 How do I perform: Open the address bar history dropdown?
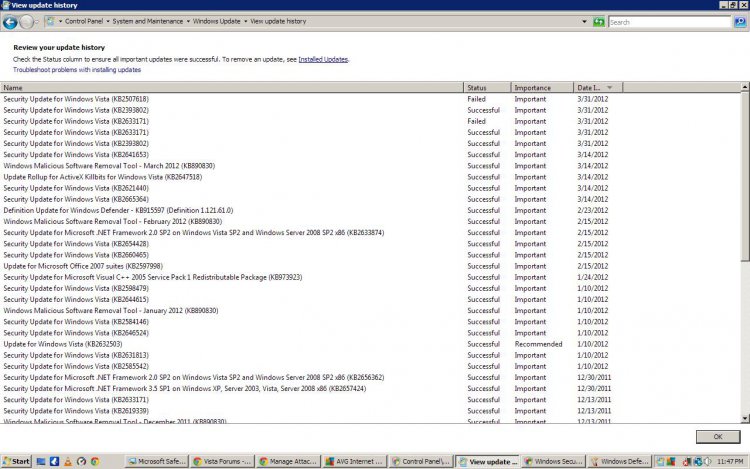click(584, 22)
